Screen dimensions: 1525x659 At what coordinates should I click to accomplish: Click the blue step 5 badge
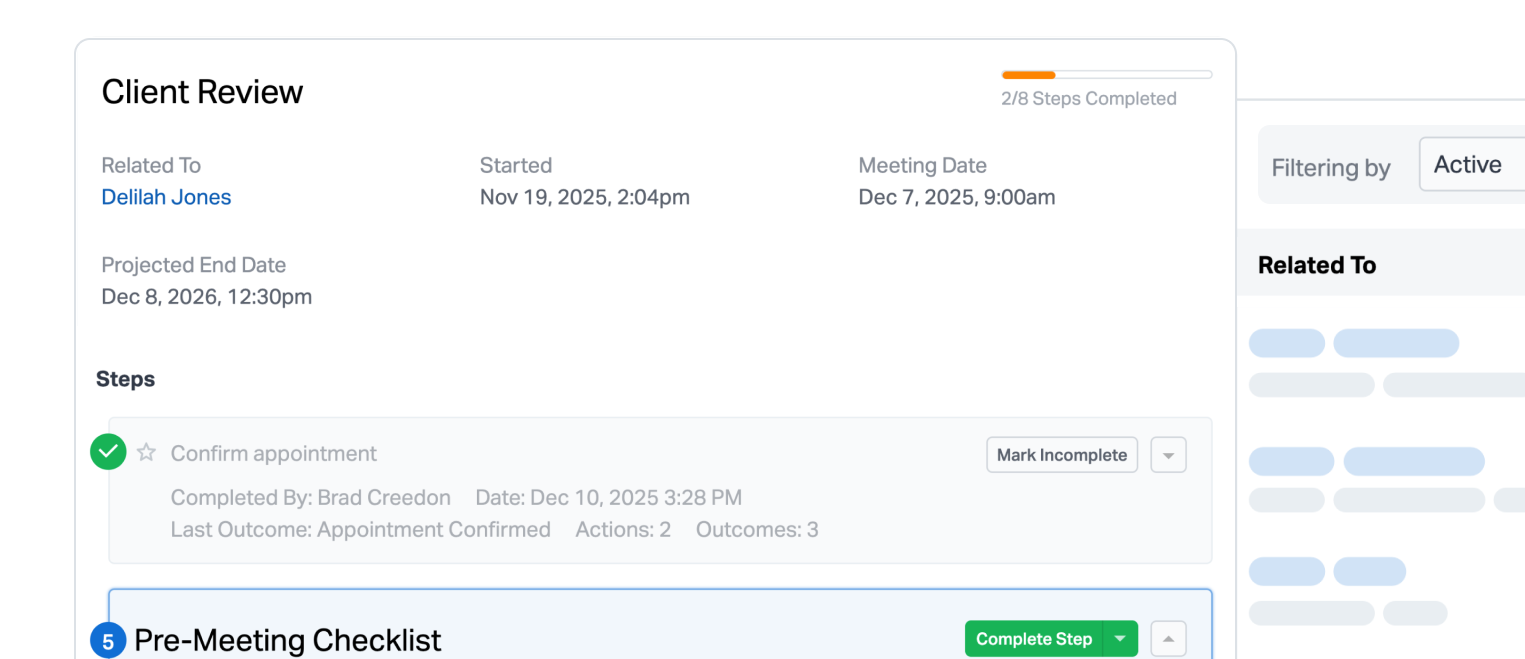108,640
